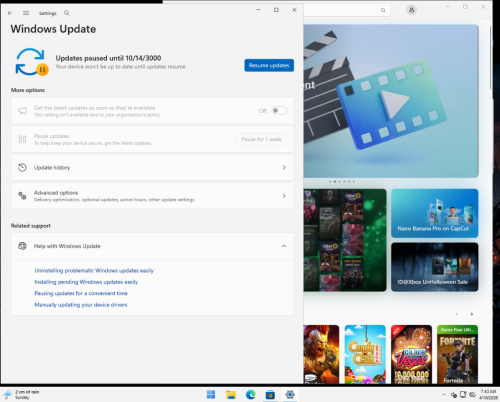This screenshot has width=500, height=402.
Task: Click Pause for 1 week button
Action: [262, 139]
